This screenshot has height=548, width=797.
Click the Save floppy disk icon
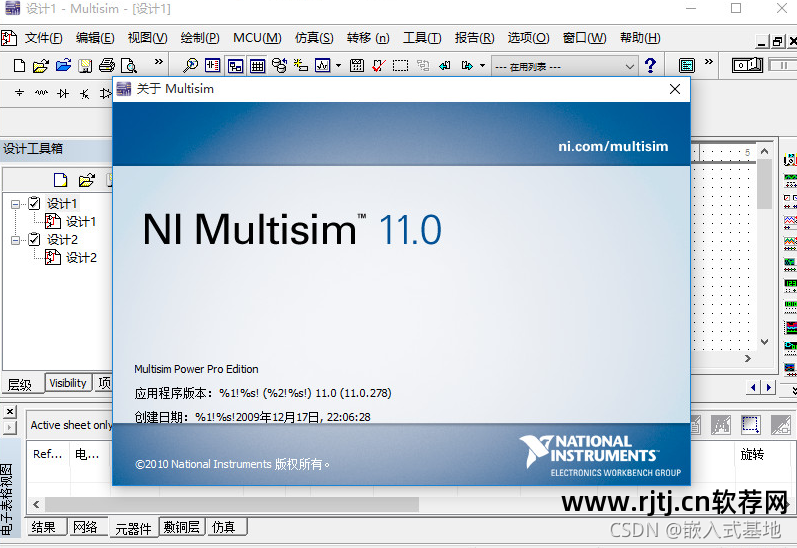point(85,66)
